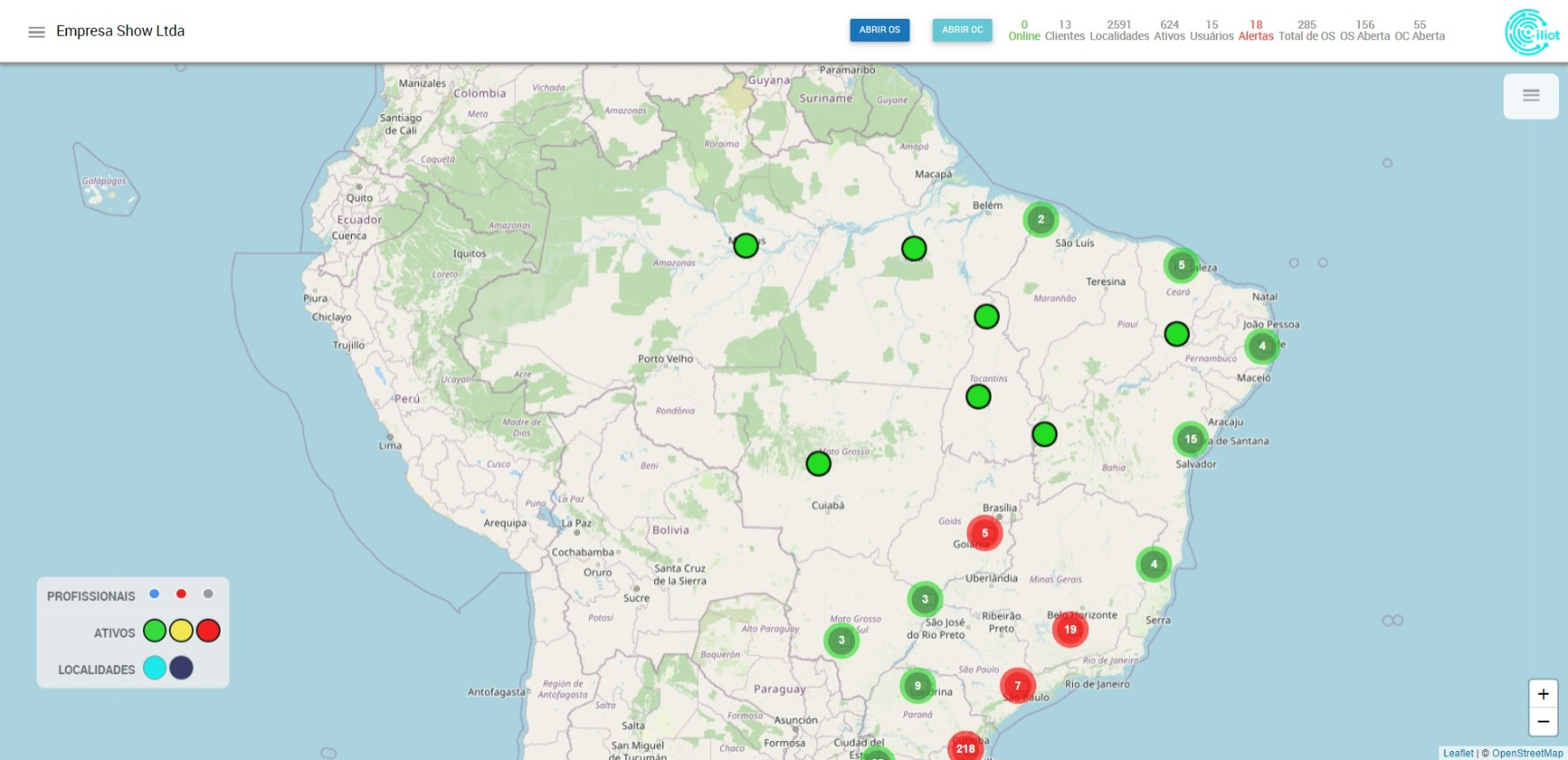
Task: Click the 18 Alertas counter
Action: coord(1256,30)
